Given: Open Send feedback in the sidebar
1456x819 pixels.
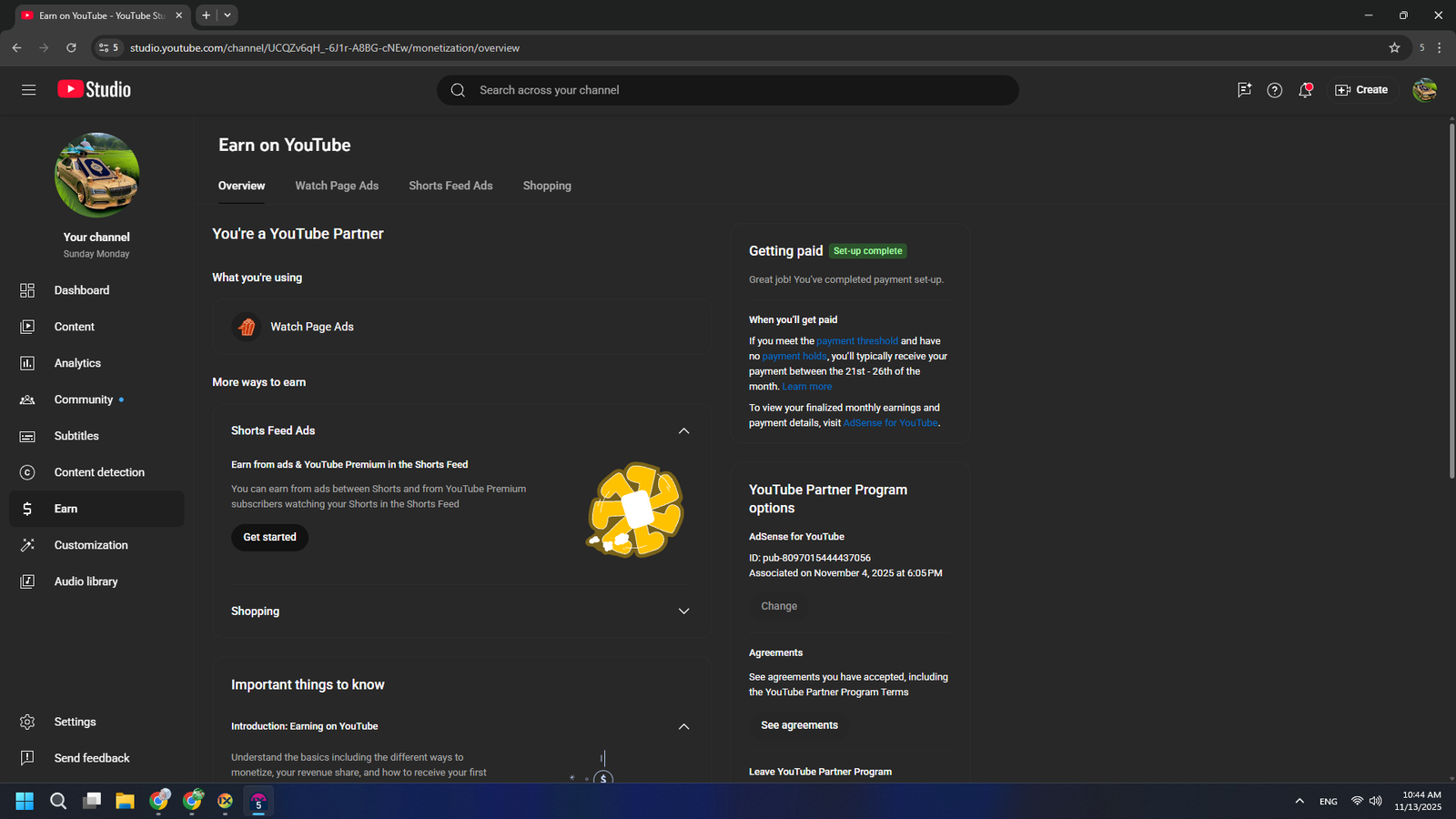Looking at the screenshot, I should (96, 758).
